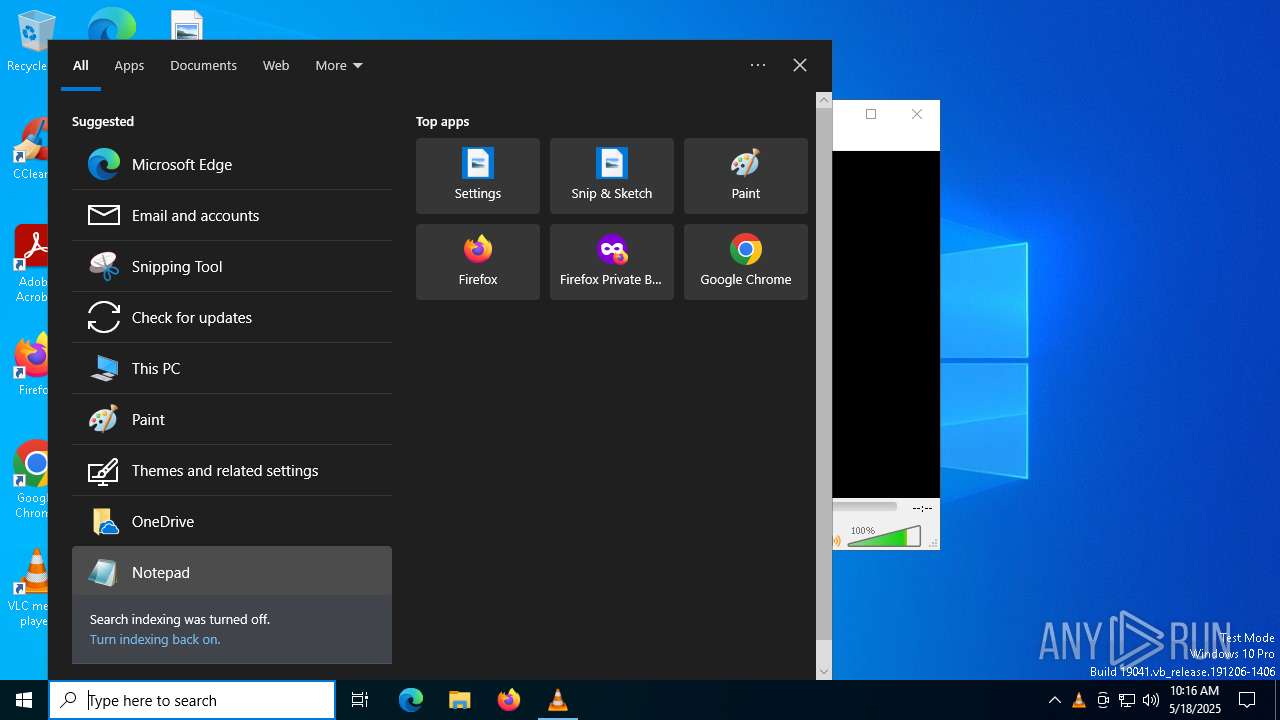1280x720 pixels.
Task: Close the VLC window
Action: point(917,114)
